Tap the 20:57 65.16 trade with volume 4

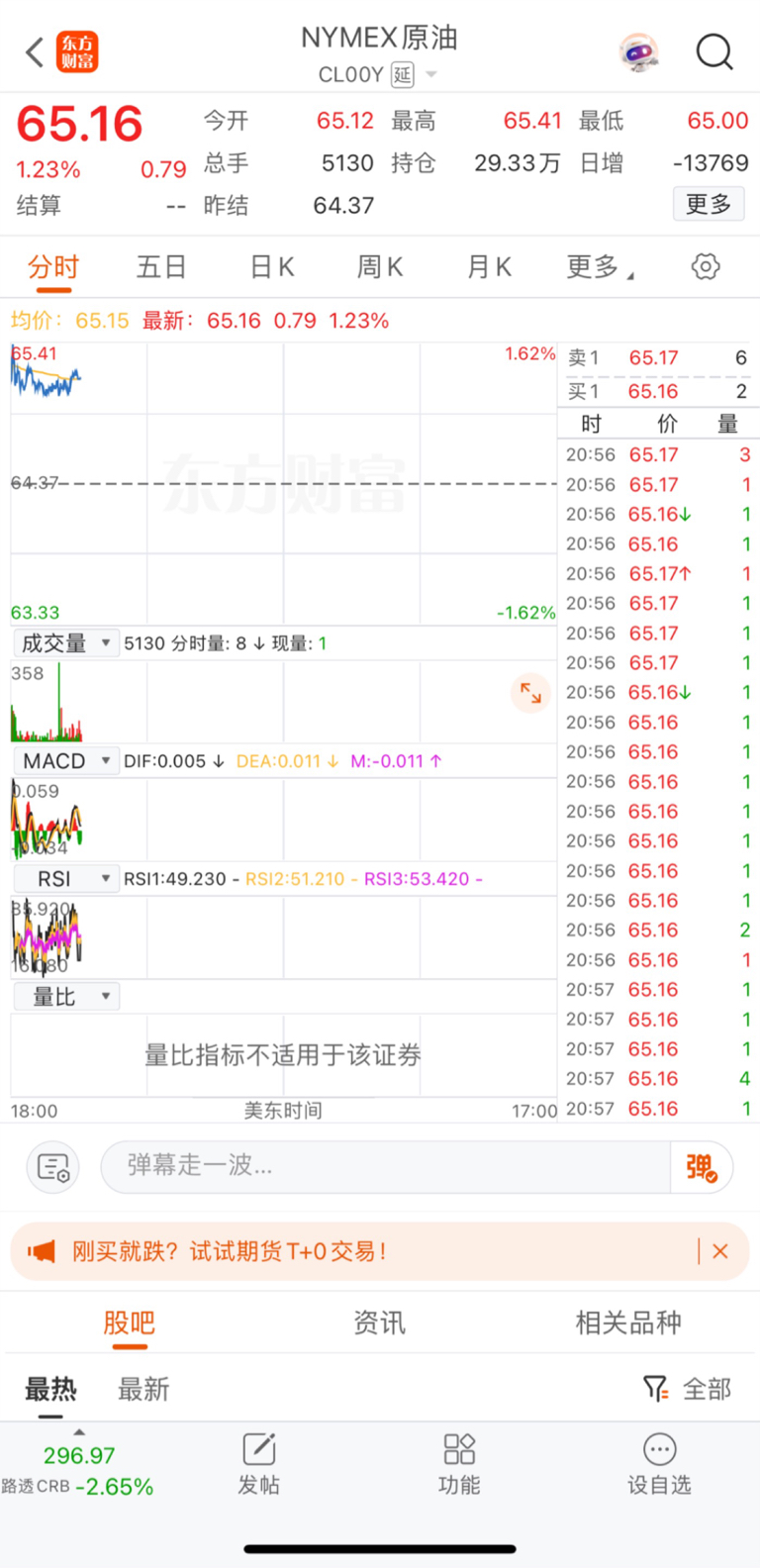point(657,1079)
